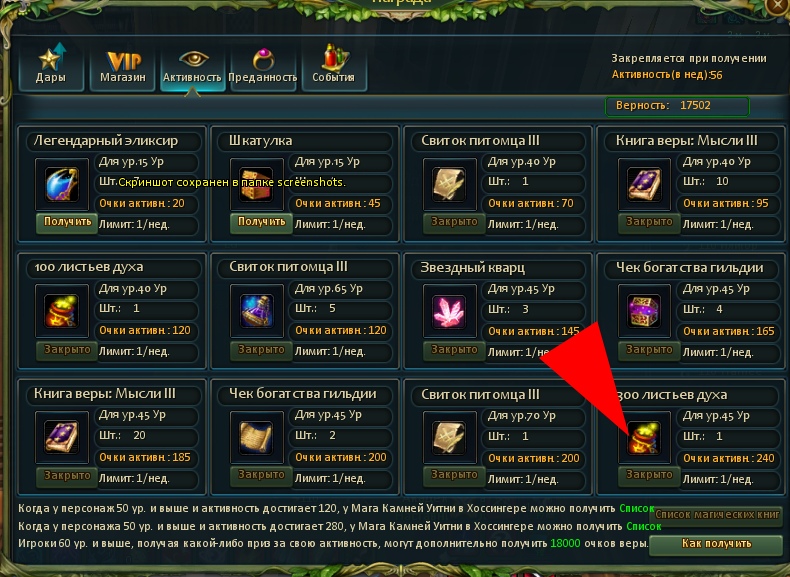Select the Звездный кварц pink crystal icon
790x577 pixels.
click(x=449, y=311)
